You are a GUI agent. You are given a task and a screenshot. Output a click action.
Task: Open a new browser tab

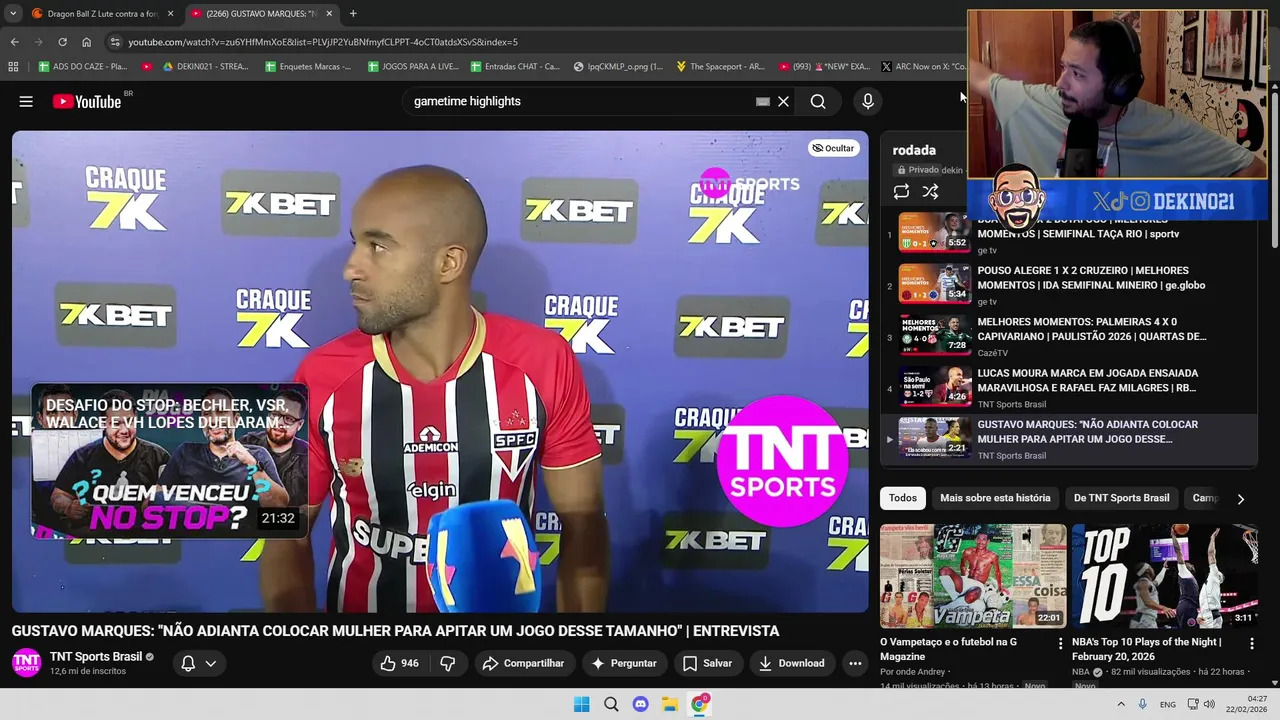point(353,14)
